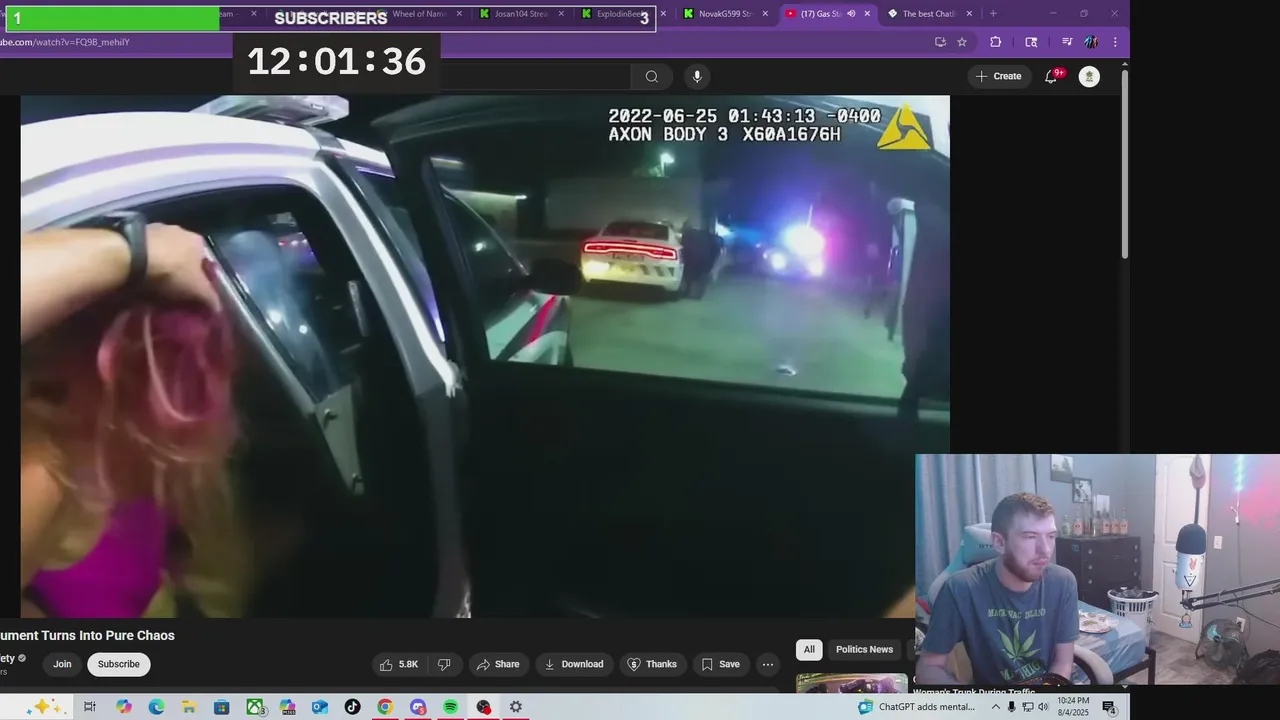Open Task View in the taskbar
Image resolution: width=1280 pixels, height=720 pixels.
point(89,707)
